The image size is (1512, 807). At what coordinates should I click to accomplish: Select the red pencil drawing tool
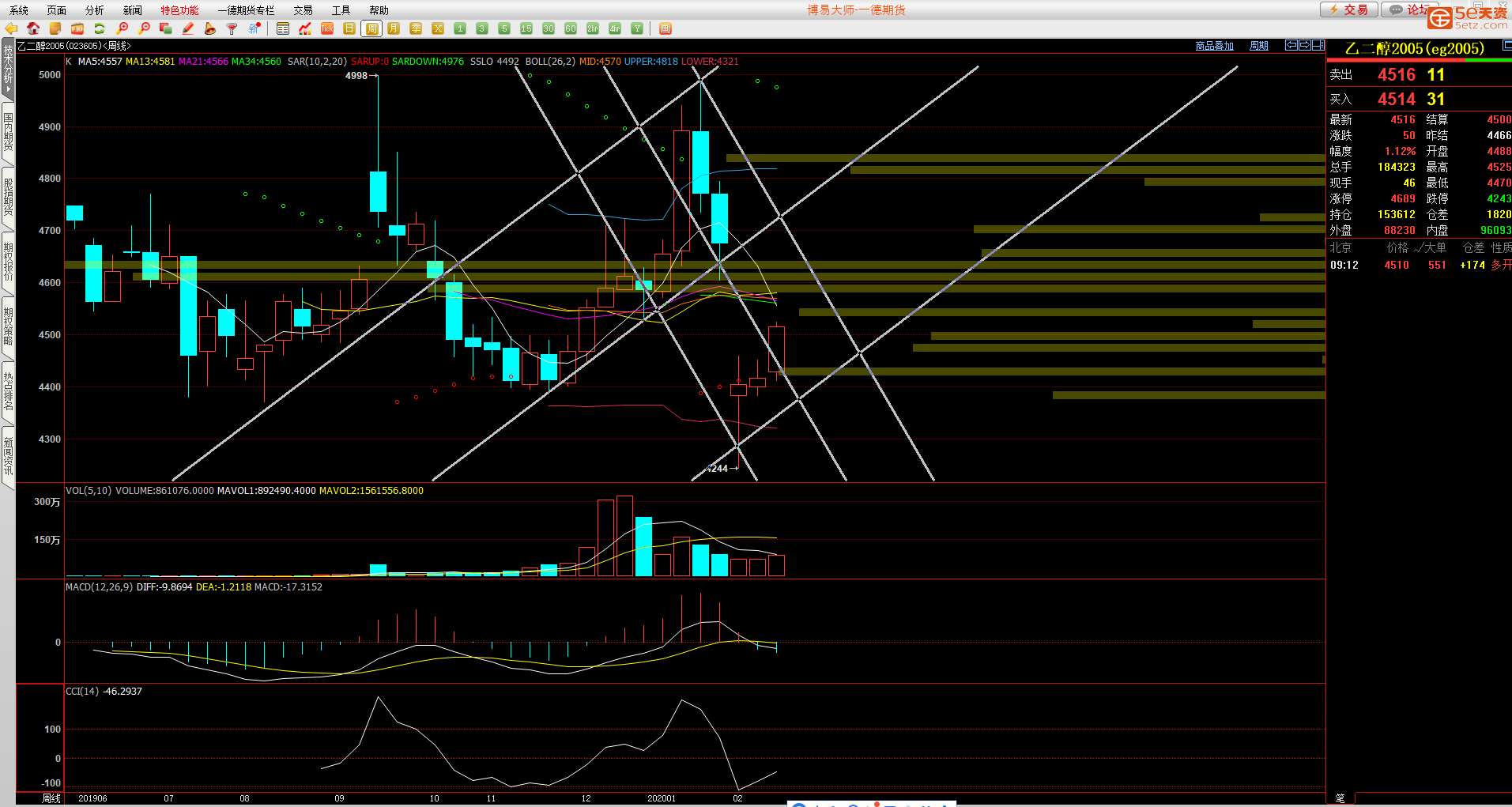coord(188,28)
